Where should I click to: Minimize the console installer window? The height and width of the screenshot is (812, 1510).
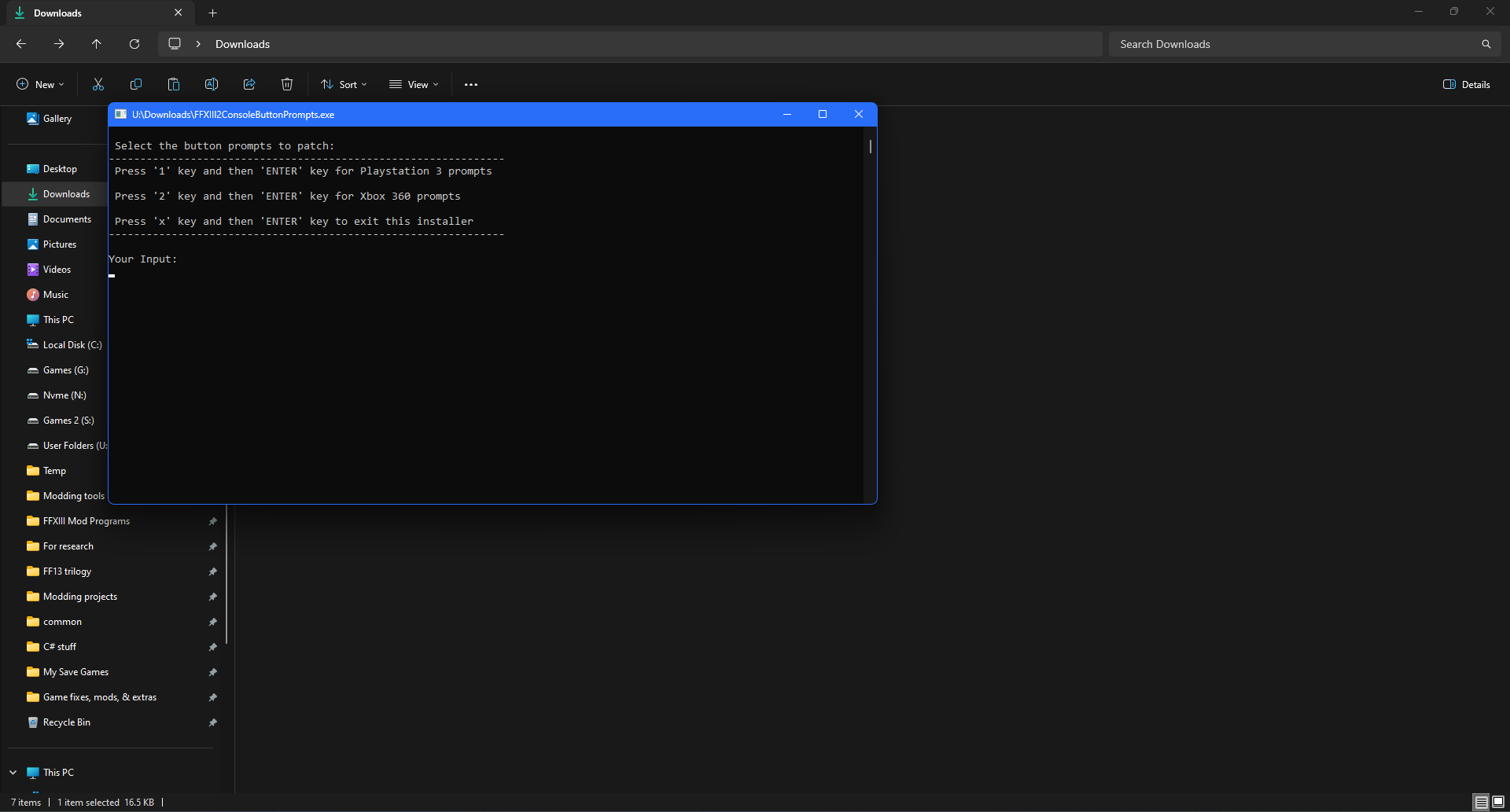786,114
